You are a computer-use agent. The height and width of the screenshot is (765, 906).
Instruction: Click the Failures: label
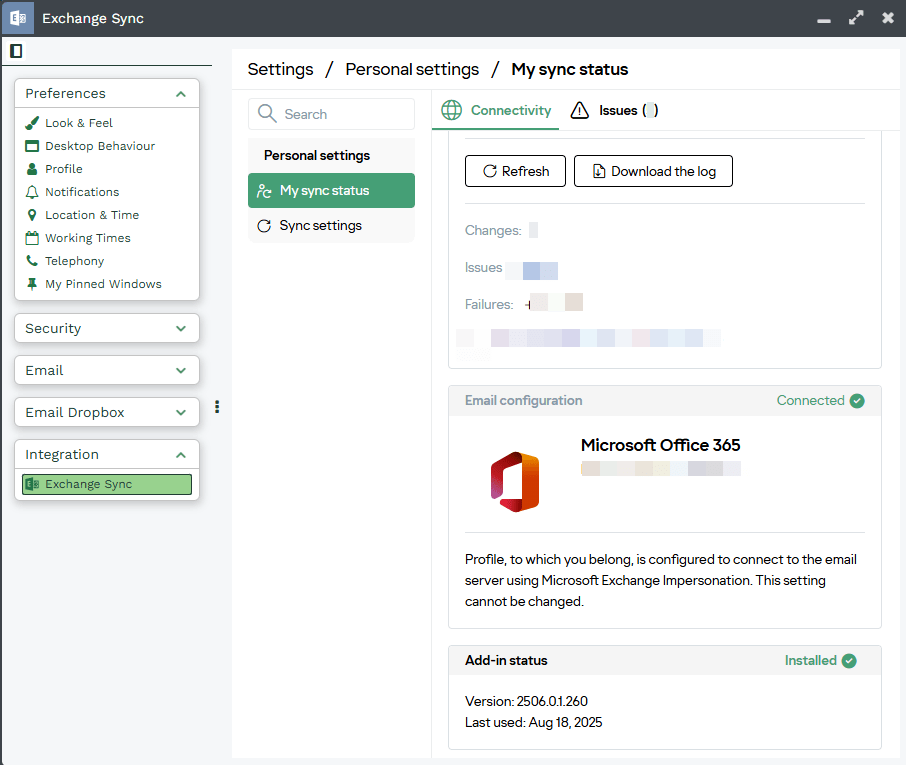coord(489,304)
